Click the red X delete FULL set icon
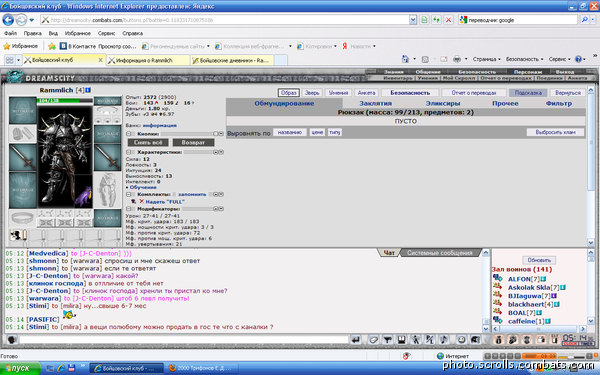Screen dimensions: 600x375 click(x=142, y=201)
